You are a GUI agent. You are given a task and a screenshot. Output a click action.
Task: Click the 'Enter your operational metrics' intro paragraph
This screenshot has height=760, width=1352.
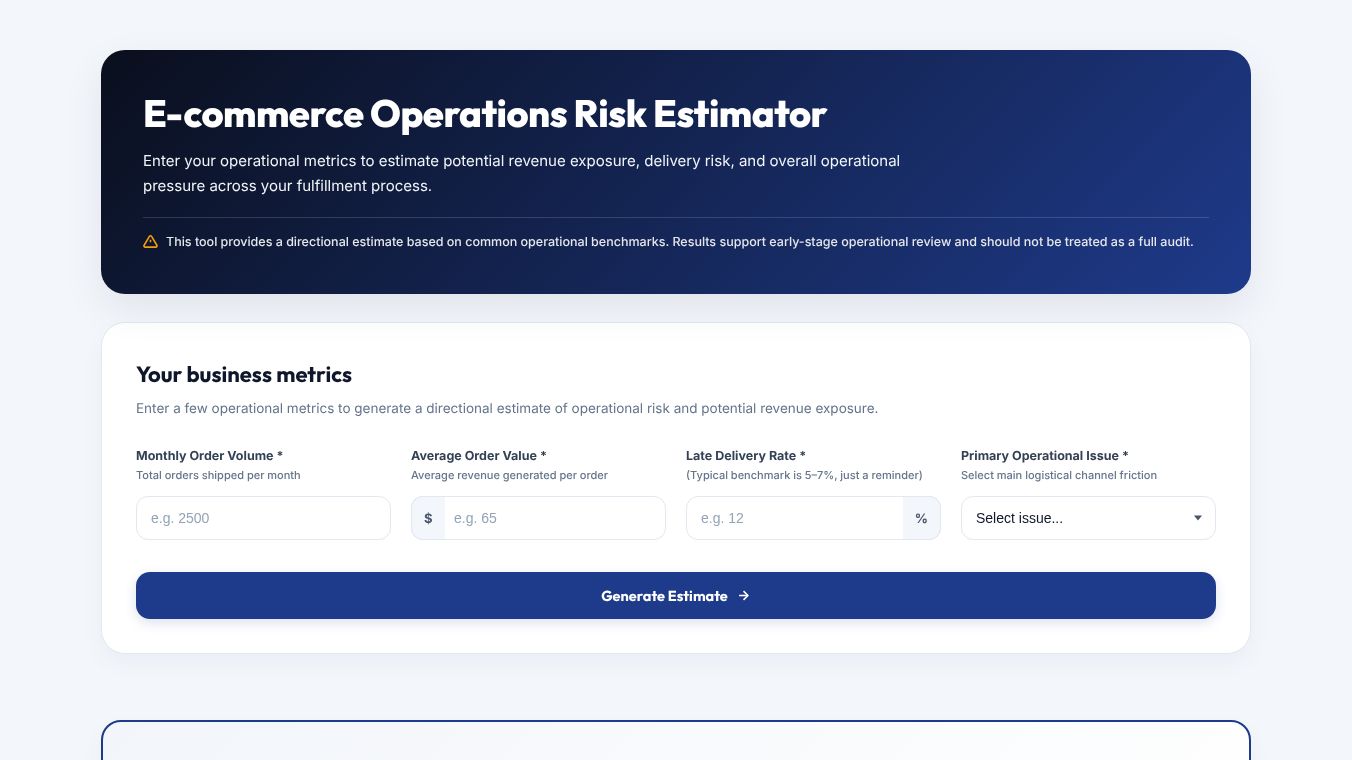521,173
